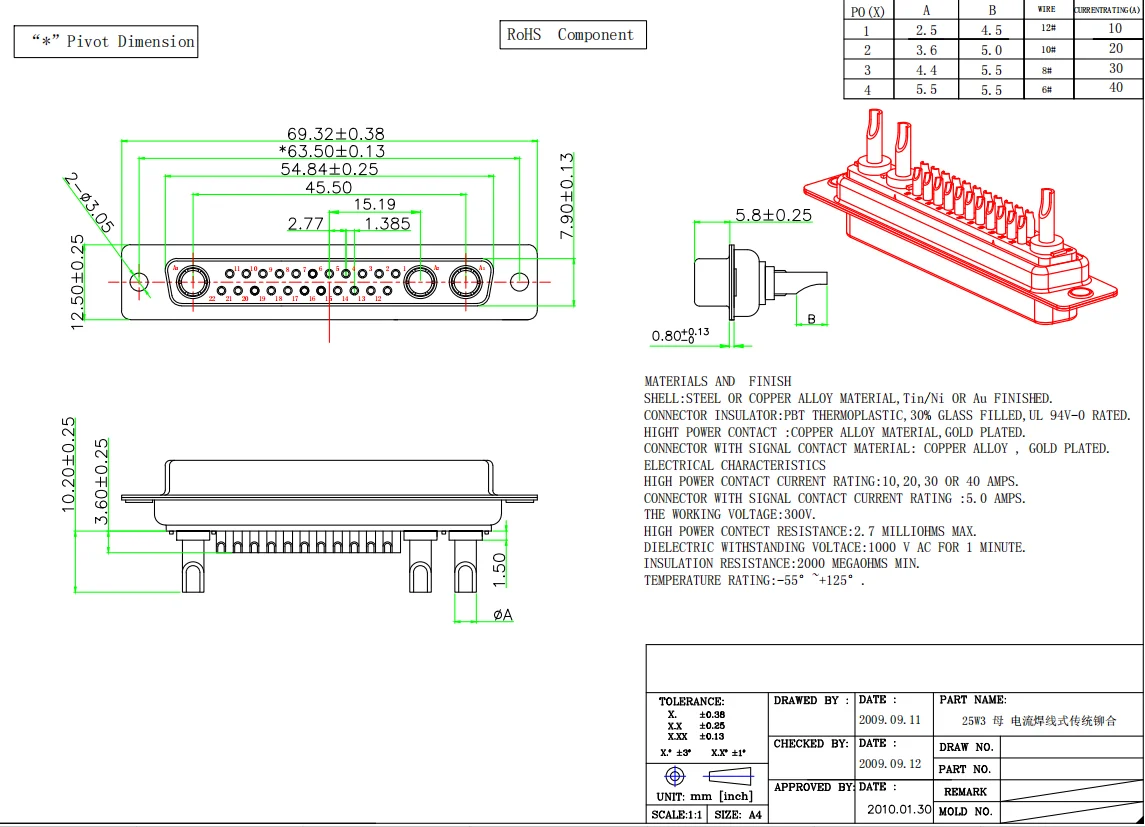Image resolution: width=1145 pixels, height=827 pixels.
Task: Click the approved date 2010.01.30 field
Action: (898, 809)
